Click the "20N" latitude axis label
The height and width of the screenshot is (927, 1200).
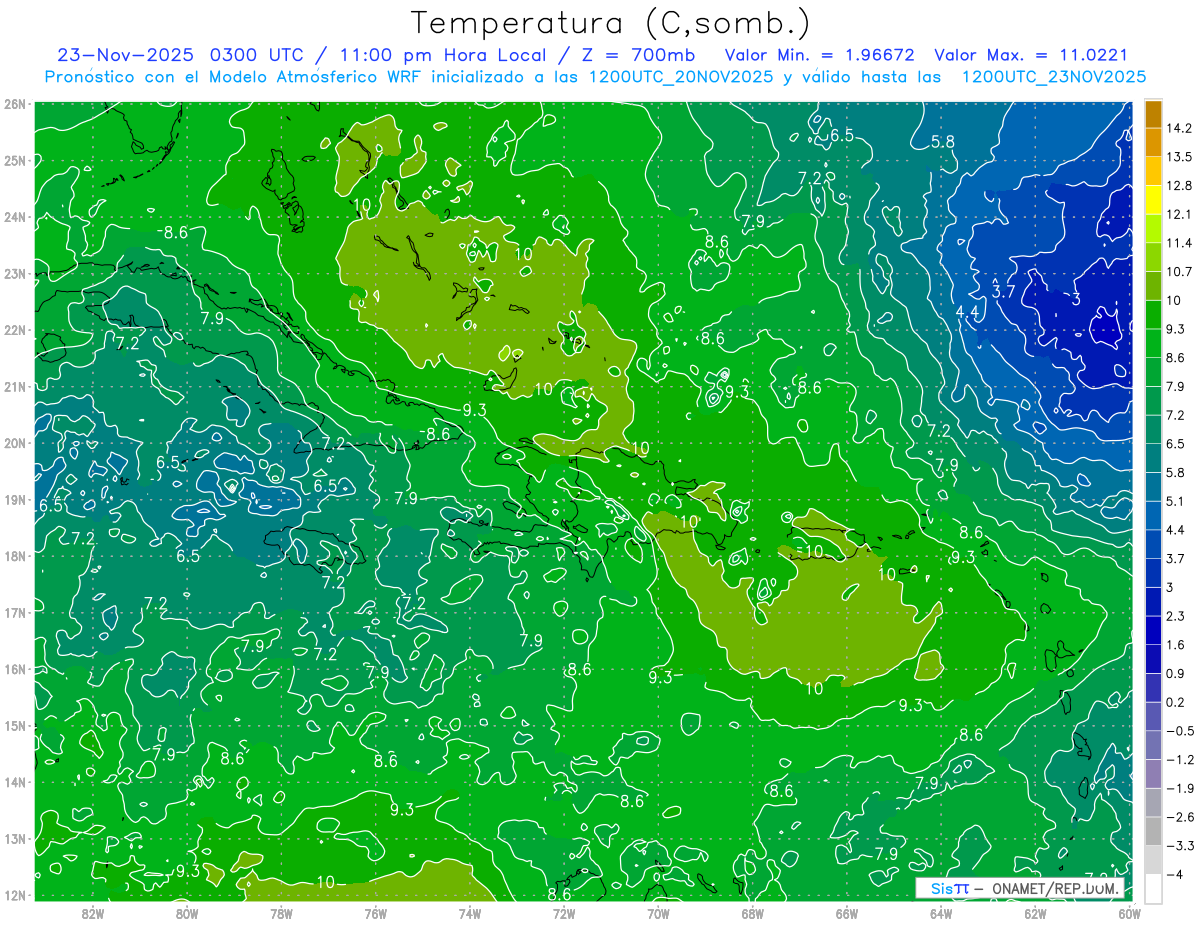[x=15, y=443]
